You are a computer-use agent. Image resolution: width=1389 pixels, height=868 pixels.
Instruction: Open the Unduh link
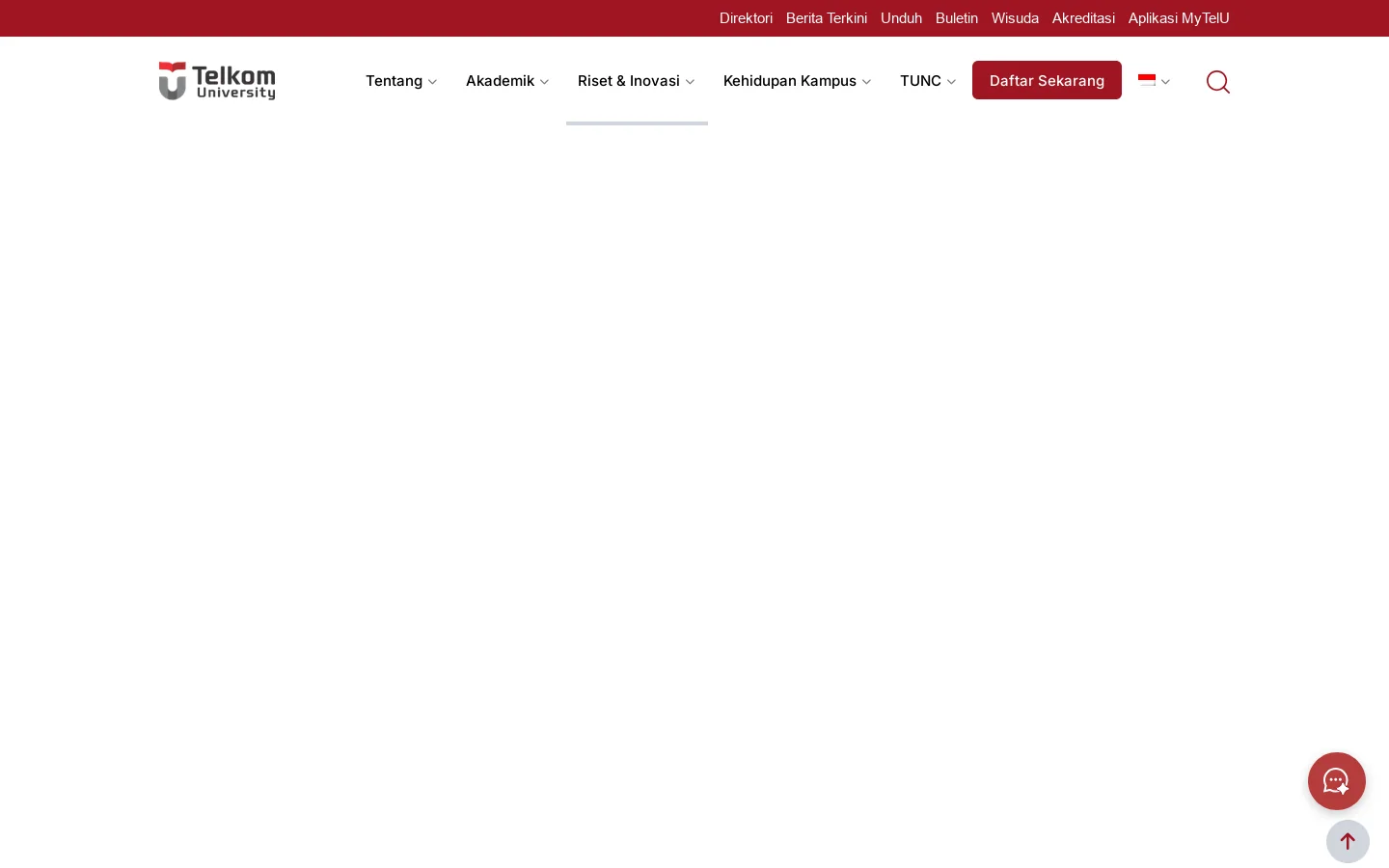click(901, 18)
